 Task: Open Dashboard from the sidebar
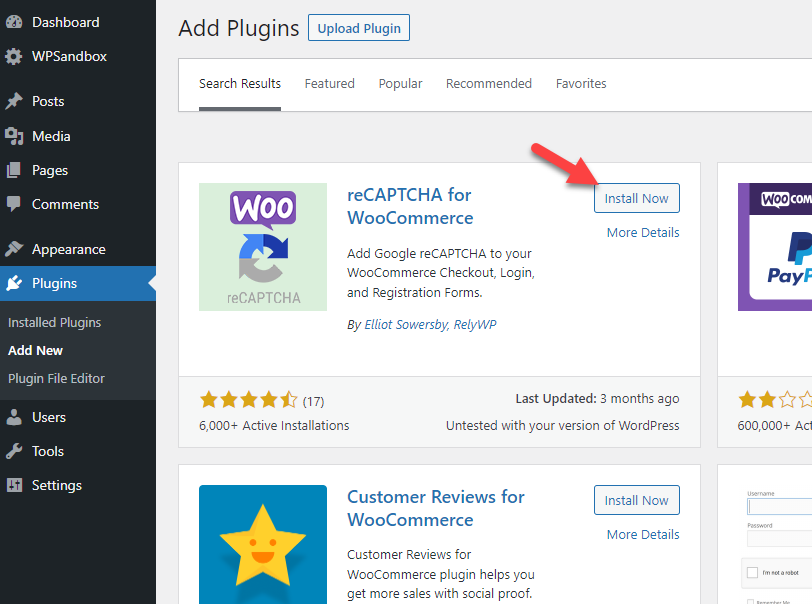(x=66, y=22)
